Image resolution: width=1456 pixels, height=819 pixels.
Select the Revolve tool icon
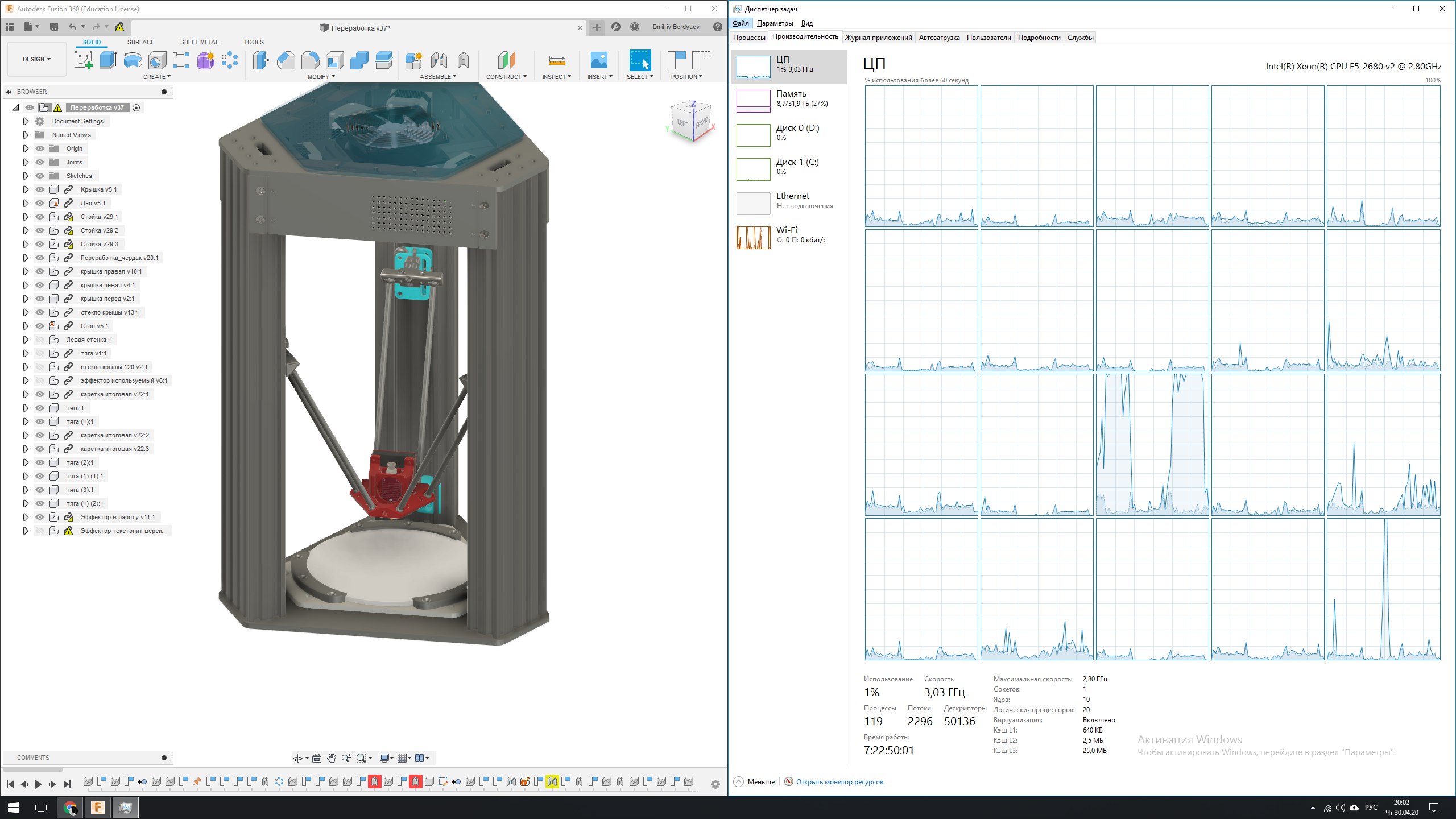(133, 60)
